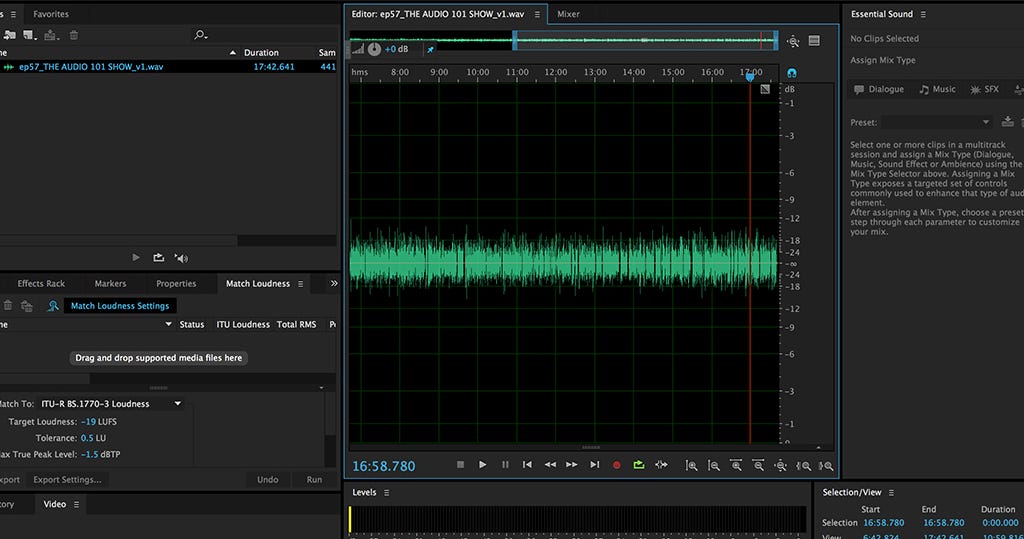Screen dimensions: 1024x539
Task: Play file preview in Files panel
Action: [x=136, y=257]
